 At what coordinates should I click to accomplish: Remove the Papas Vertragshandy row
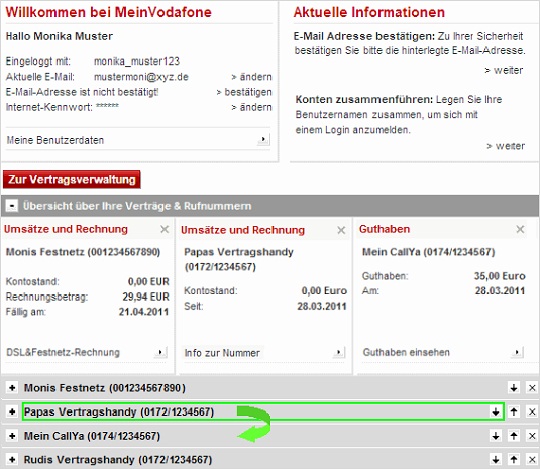pyautogui.click(x=532, y=411)
